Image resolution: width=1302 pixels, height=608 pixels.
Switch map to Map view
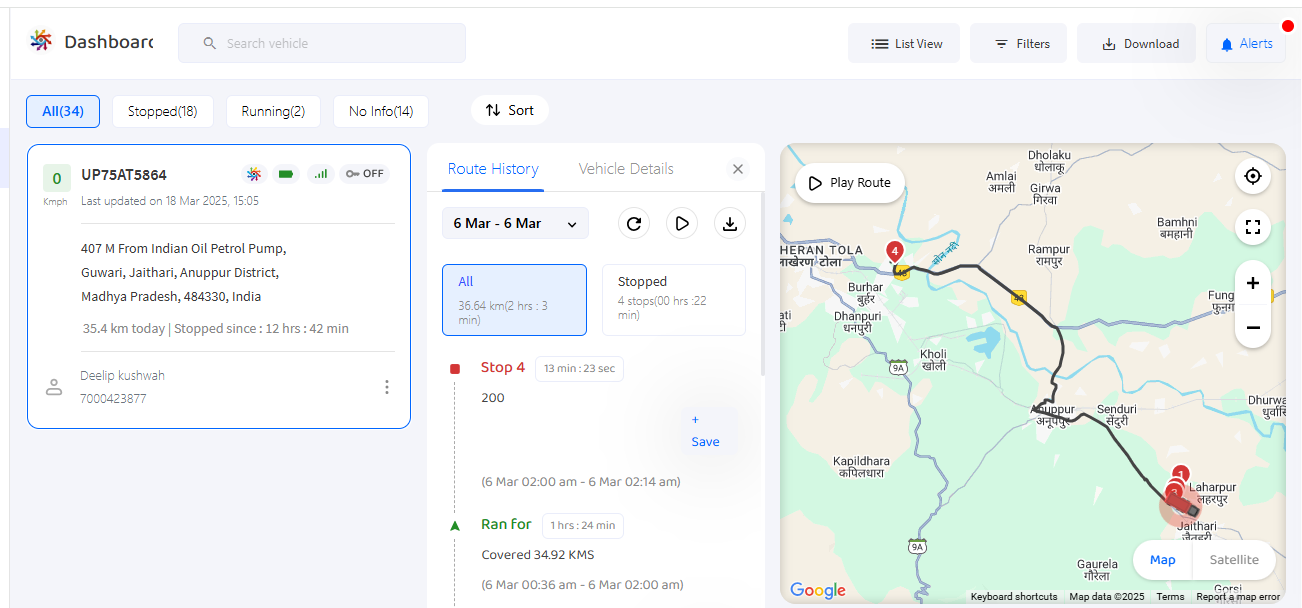pos(1162,560)
